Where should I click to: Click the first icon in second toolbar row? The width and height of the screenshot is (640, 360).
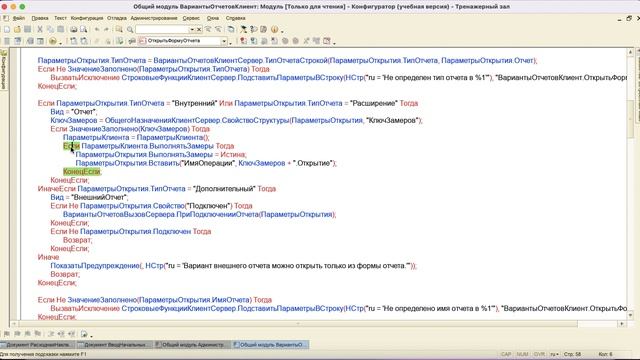coord(7,41)
